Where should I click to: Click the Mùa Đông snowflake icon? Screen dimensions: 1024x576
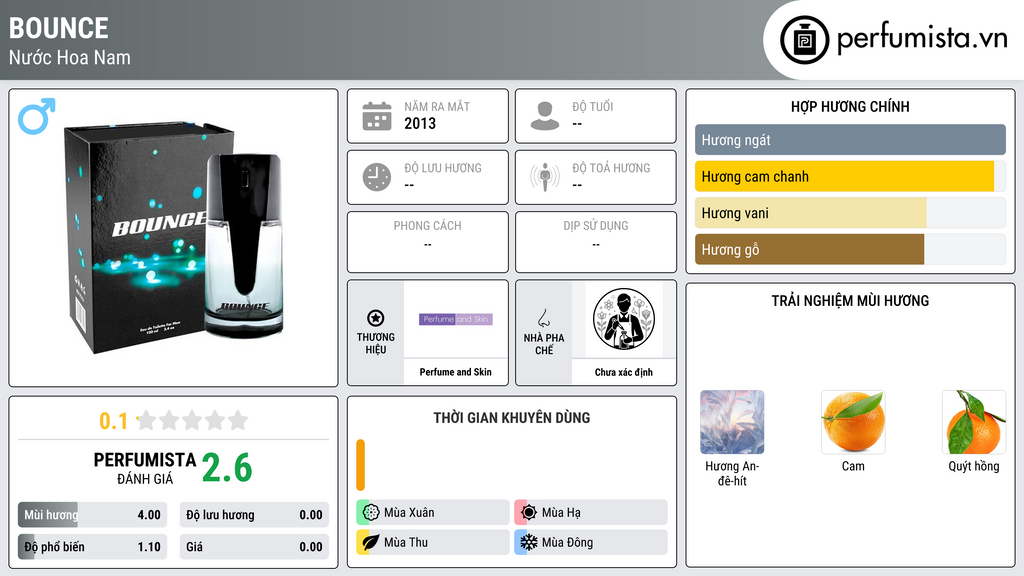[x=529, y=542]
